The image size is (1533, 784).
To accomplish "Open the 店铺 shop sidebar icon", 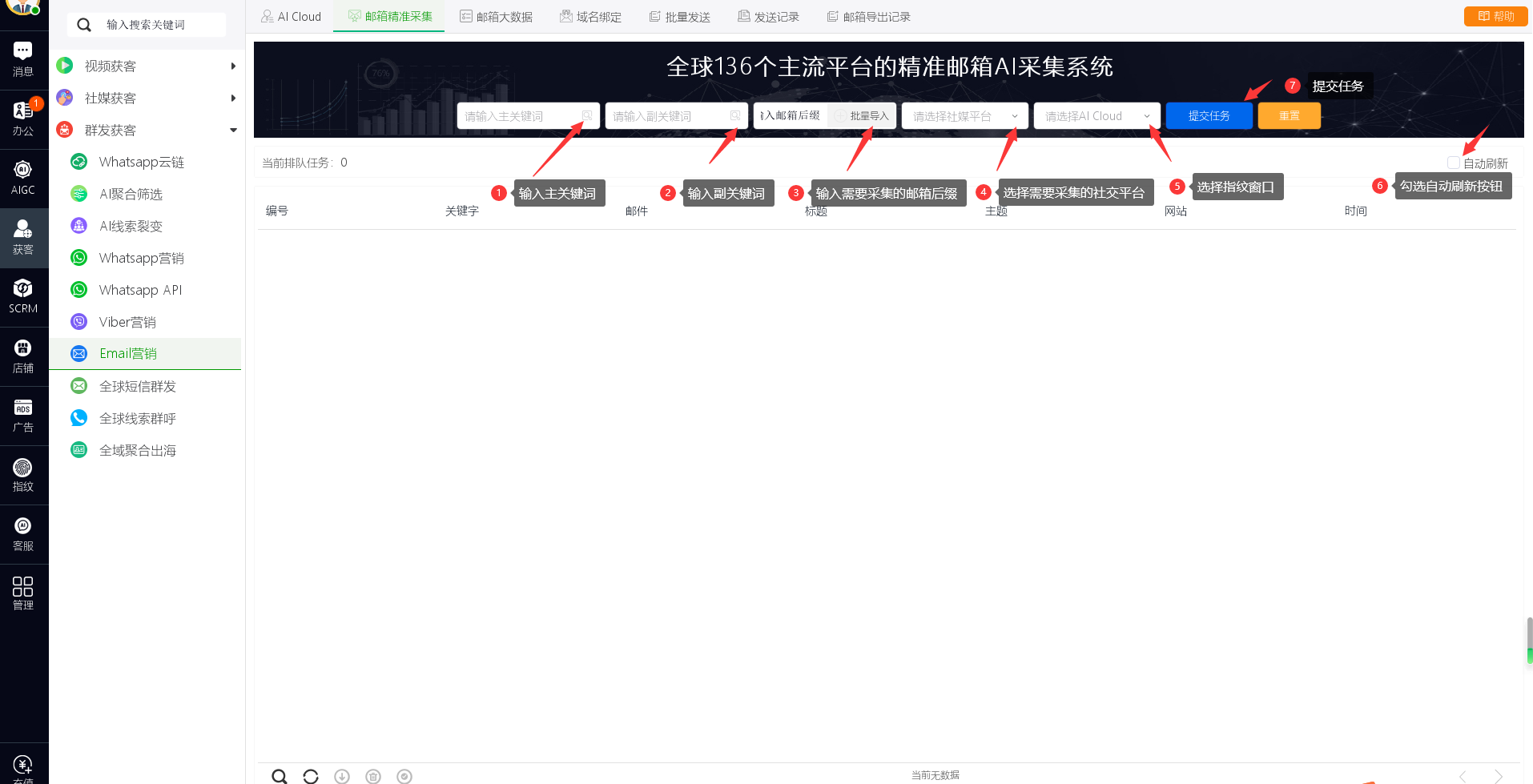I will 23,356.
